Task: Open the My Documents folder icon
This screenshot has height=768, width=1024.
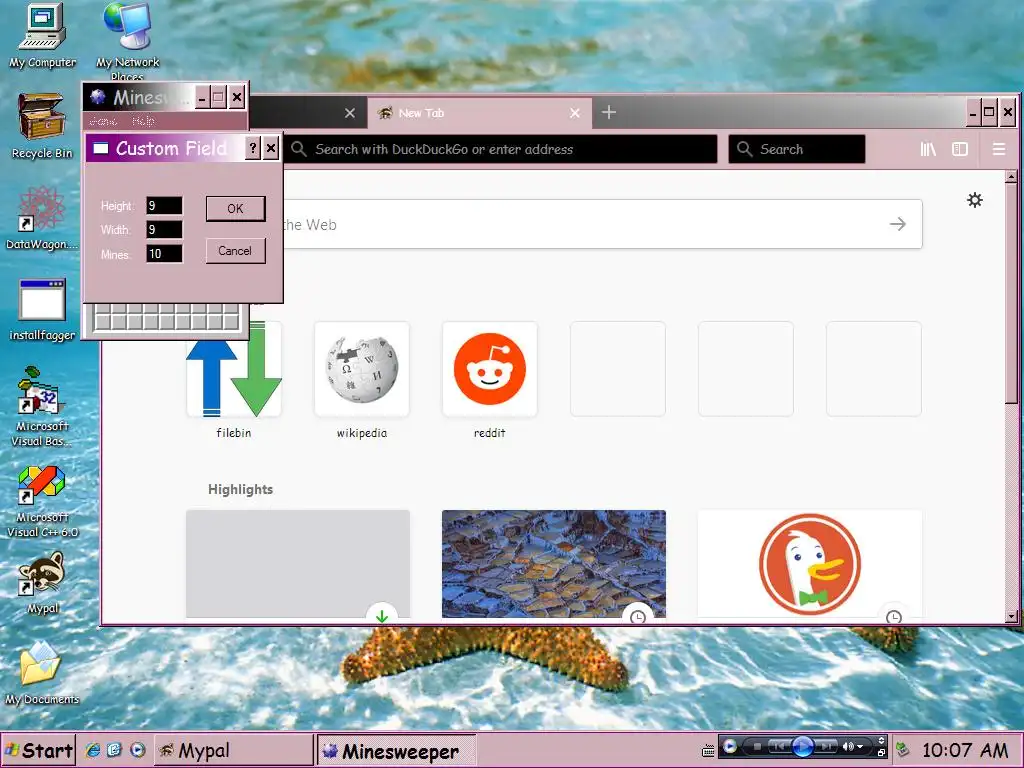Action: point(42,673)
